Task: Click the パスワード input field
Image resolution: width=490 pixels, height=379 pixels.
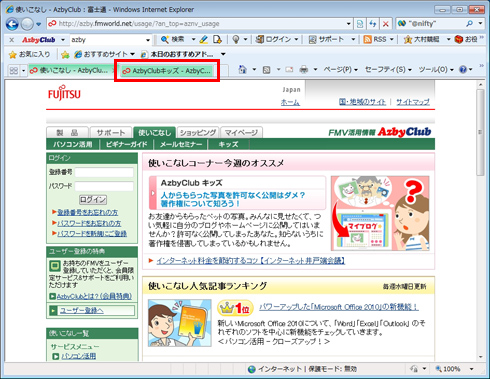Action: [x=104, y=186]
